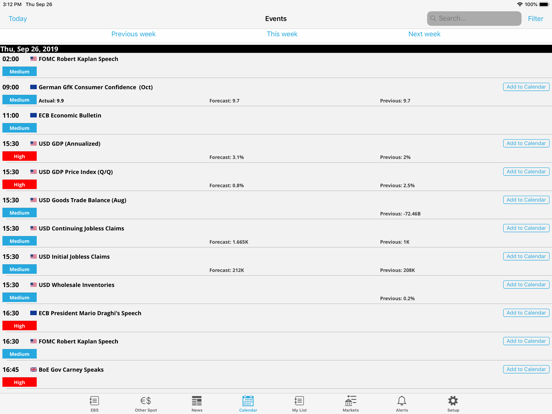Click the US flag next to USD GDP (Annualized)
The height and width of the screenshot is (414, 552).
[33, 144]
